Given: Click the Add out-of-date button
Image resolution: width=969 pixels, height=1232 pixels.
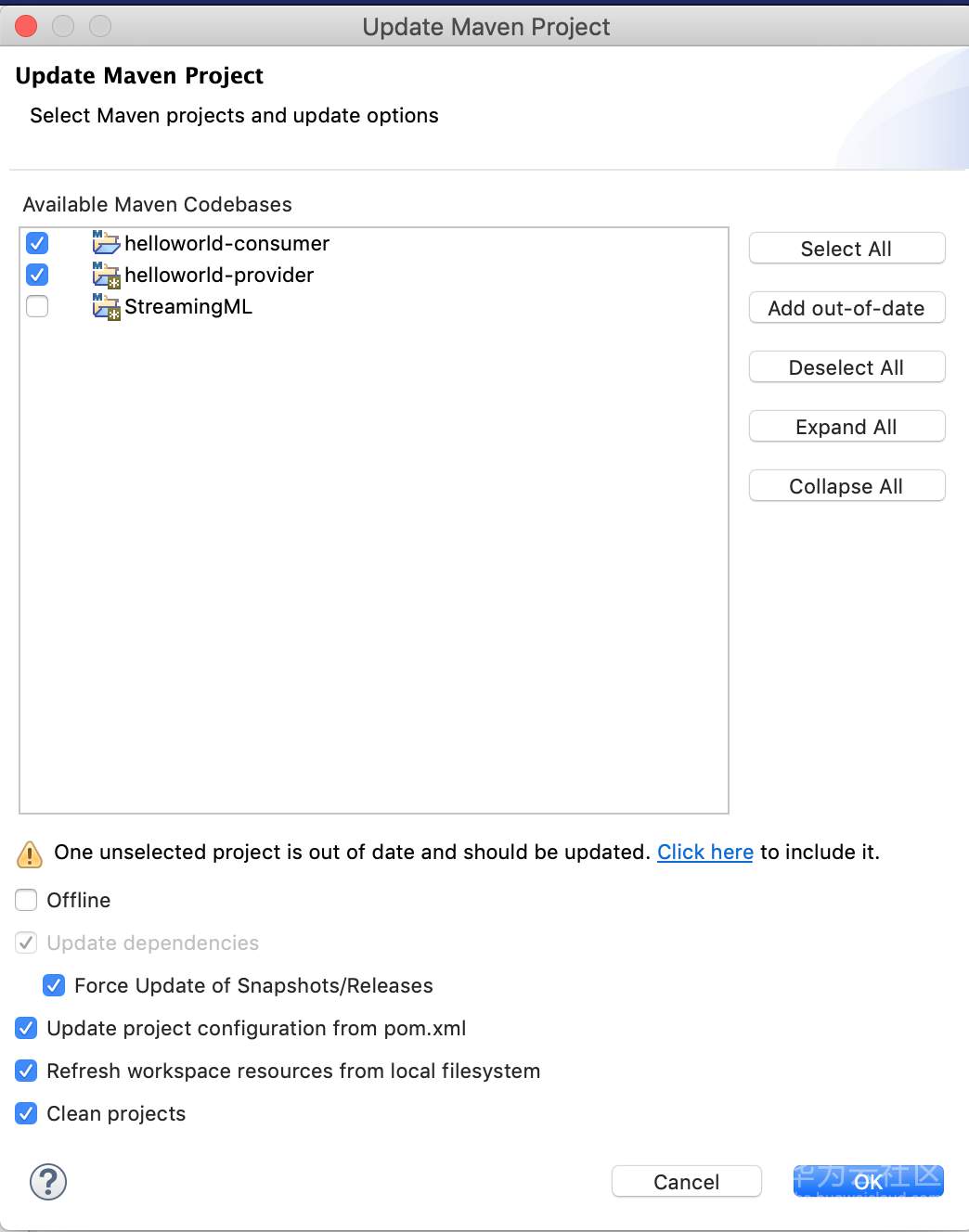Looking at the screenshot, I should pyautogui.click(x=846, y=308).
